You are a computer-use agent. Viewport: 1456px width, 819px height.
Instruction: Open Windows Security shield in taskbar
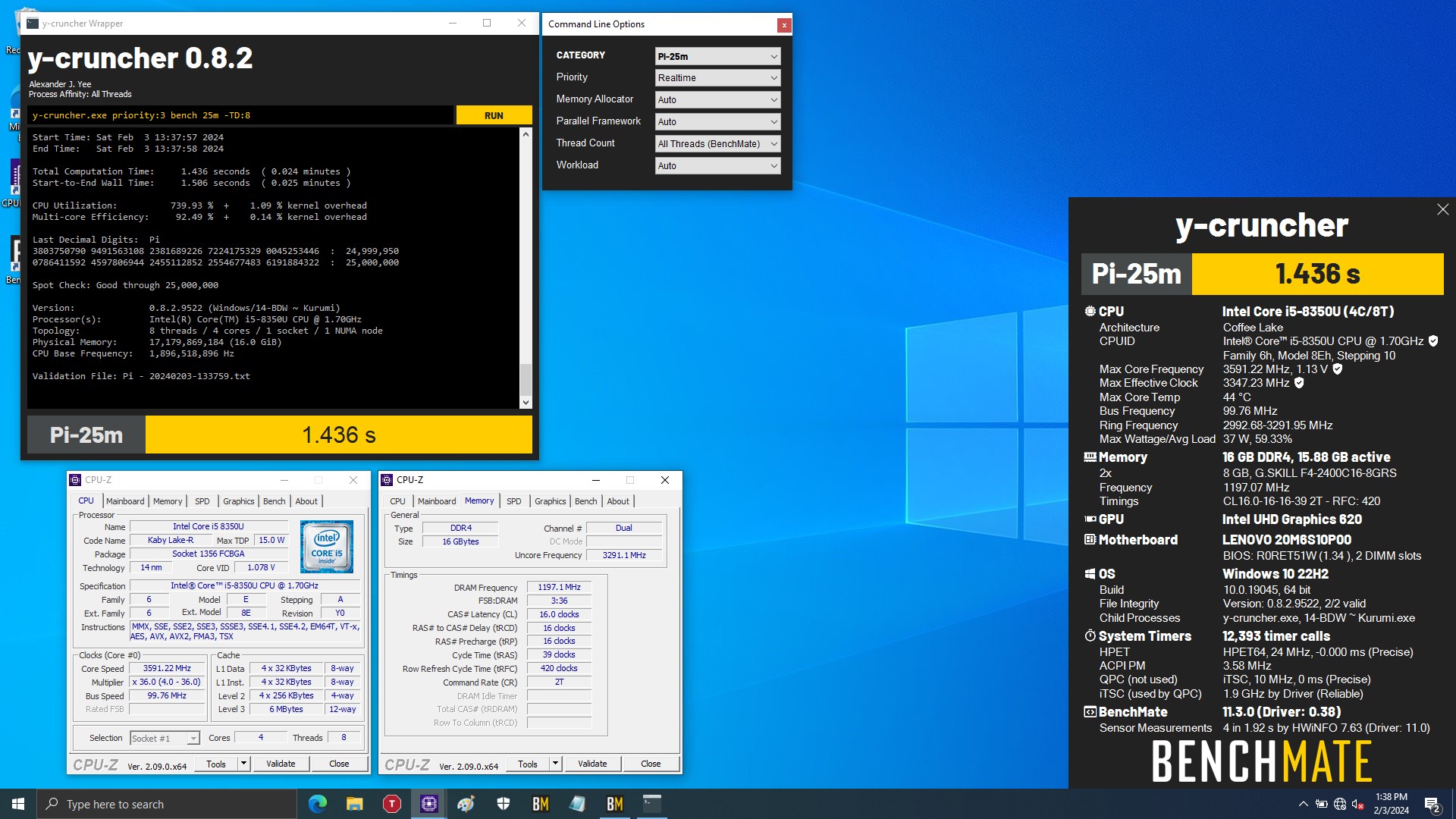click(x=503, y=804)
